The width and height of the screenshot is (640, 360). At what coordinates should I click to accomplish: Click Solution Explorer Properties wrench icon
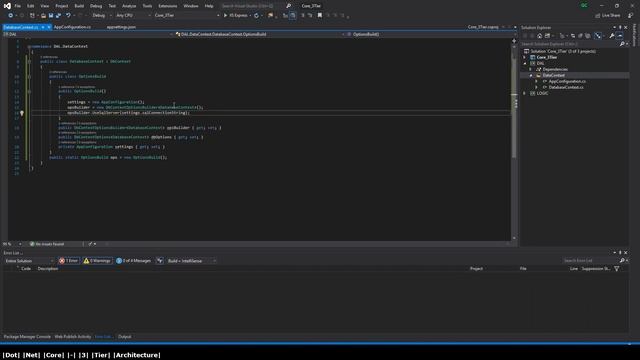coord(612,36)
